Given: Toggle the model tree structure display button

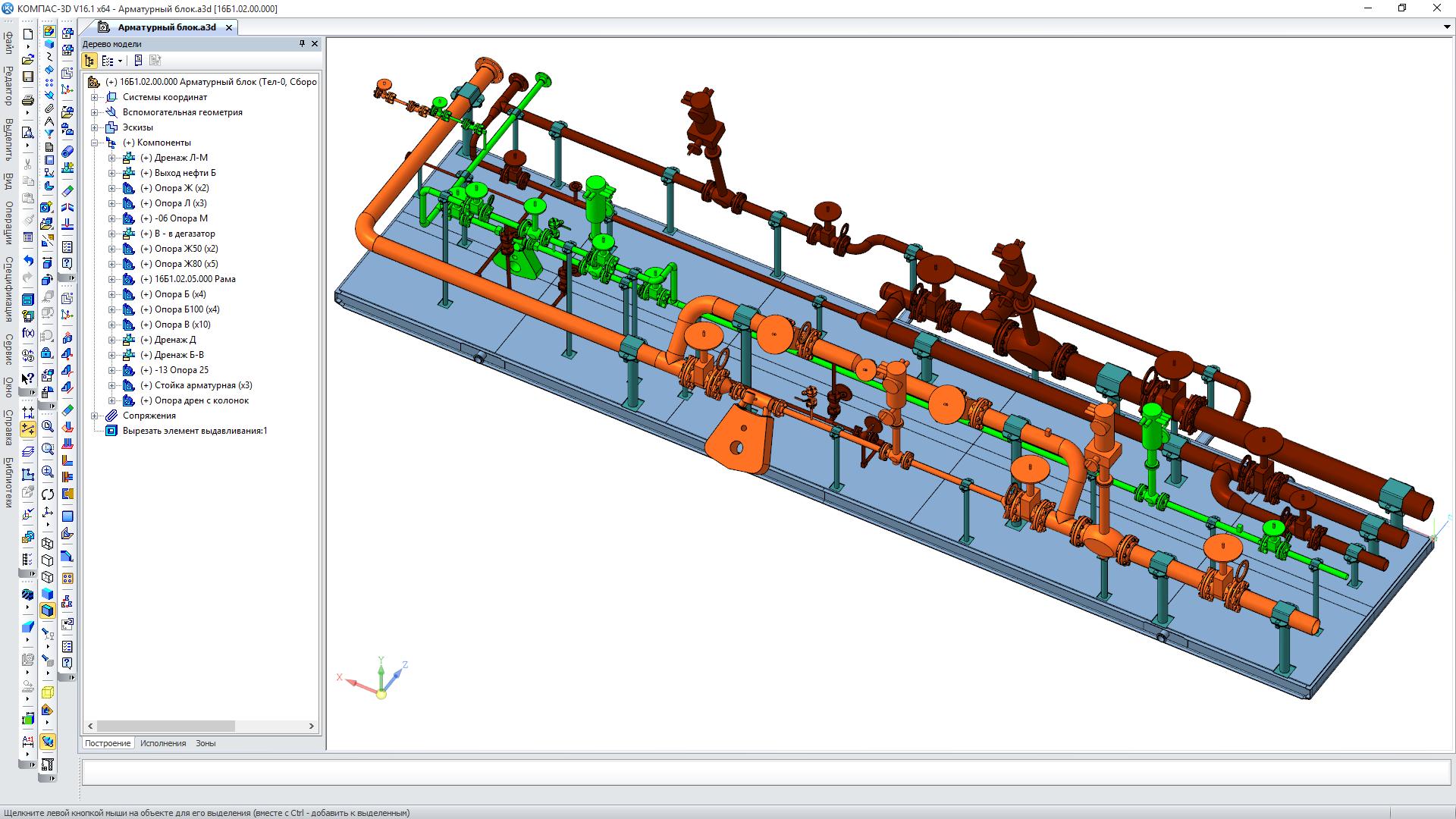Looking at the screenshot, I should point(89,61).
